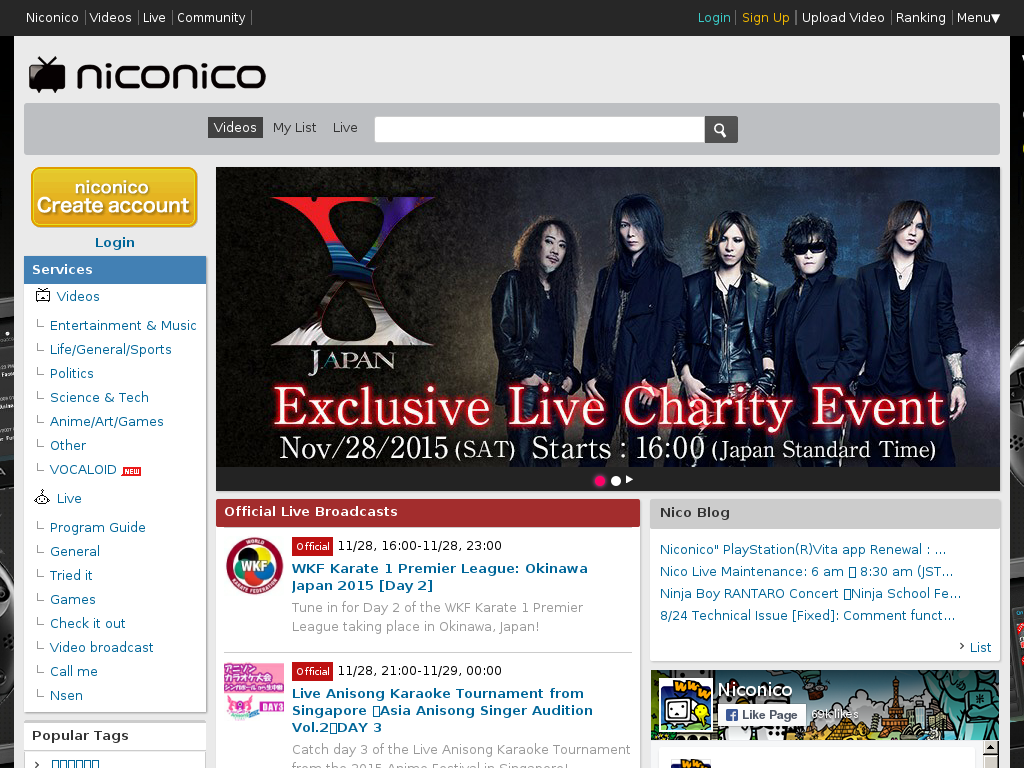
Task: Focus the search text field
Action: (x=539, y=129)
